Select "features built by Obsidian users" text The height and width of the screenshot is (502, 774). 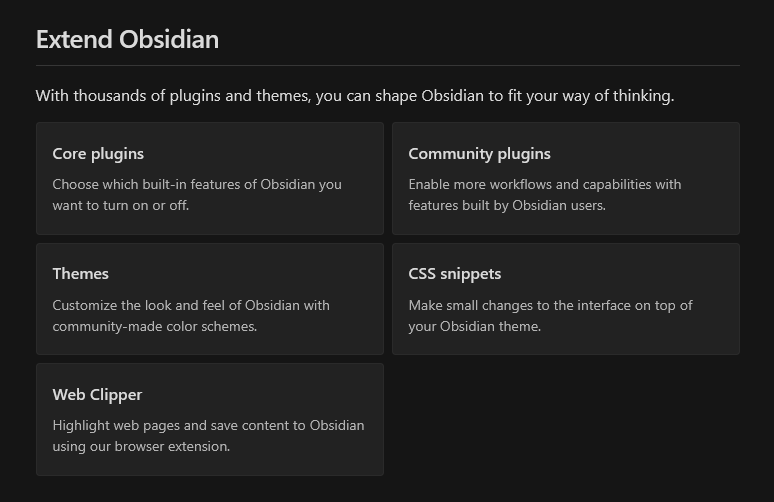(507, 206)
